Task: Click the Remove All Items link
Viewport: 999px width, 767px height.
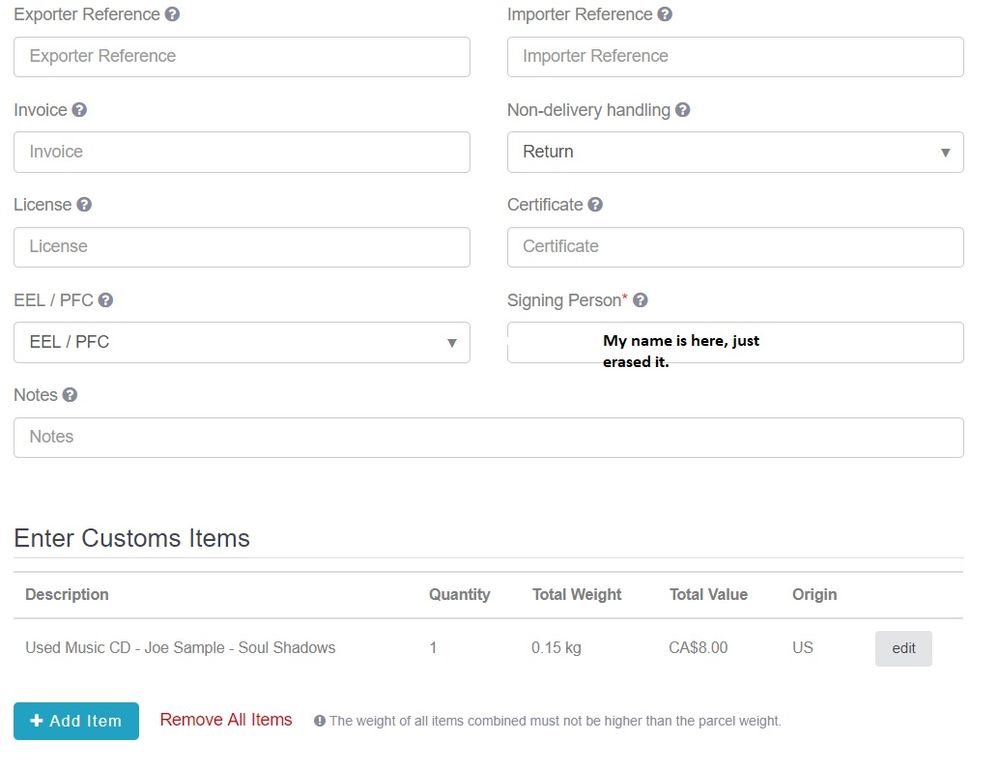Action: (226, 720)
